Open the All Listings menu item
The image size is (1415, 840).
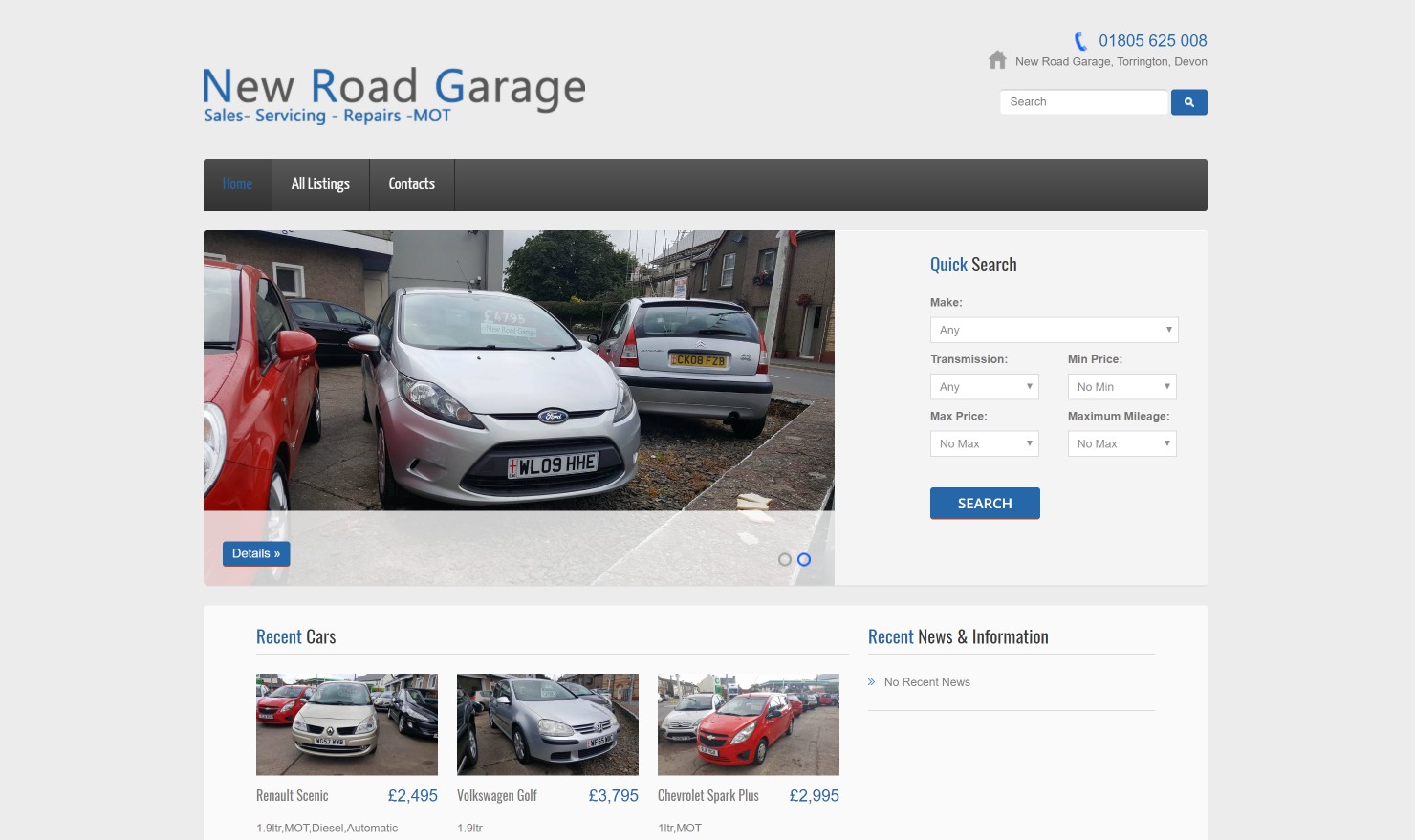coord(320,184)
